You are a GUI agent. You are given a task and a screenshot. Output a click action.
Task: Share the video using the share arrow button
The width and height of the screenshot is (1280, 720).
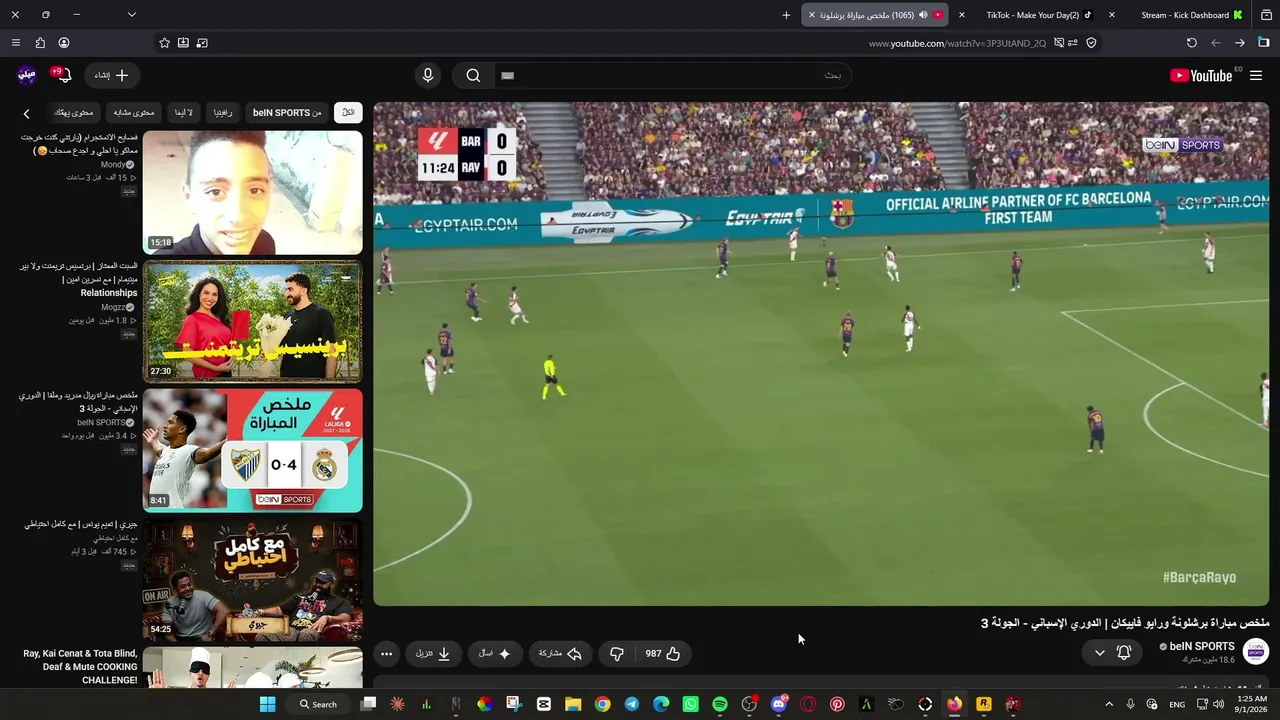coord(560,653)
